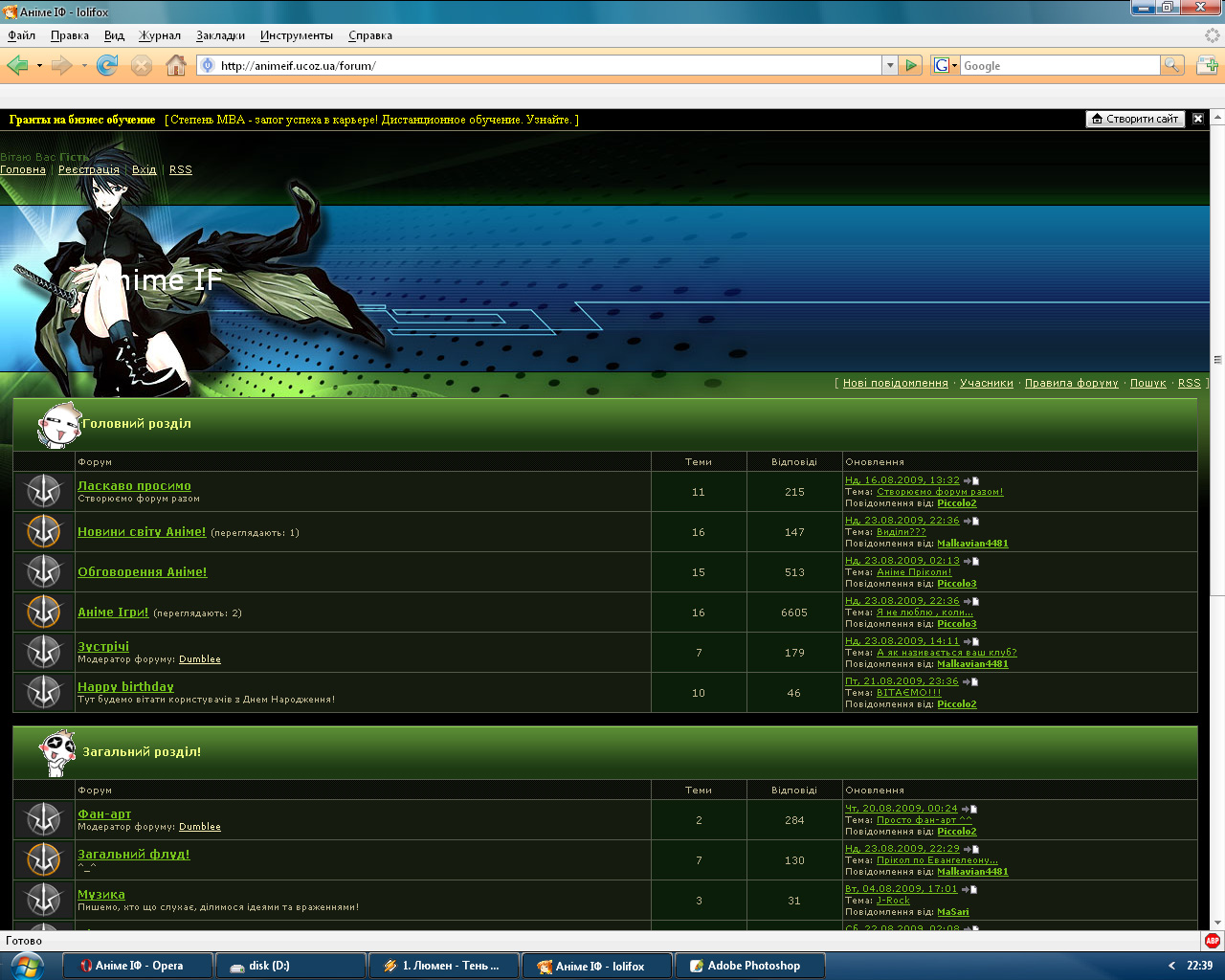The height and width of the screenshot is (980, 1225).
Task: Open the back button history dropdown arrow
Action: pyautogui.click(x=39, y=66)
